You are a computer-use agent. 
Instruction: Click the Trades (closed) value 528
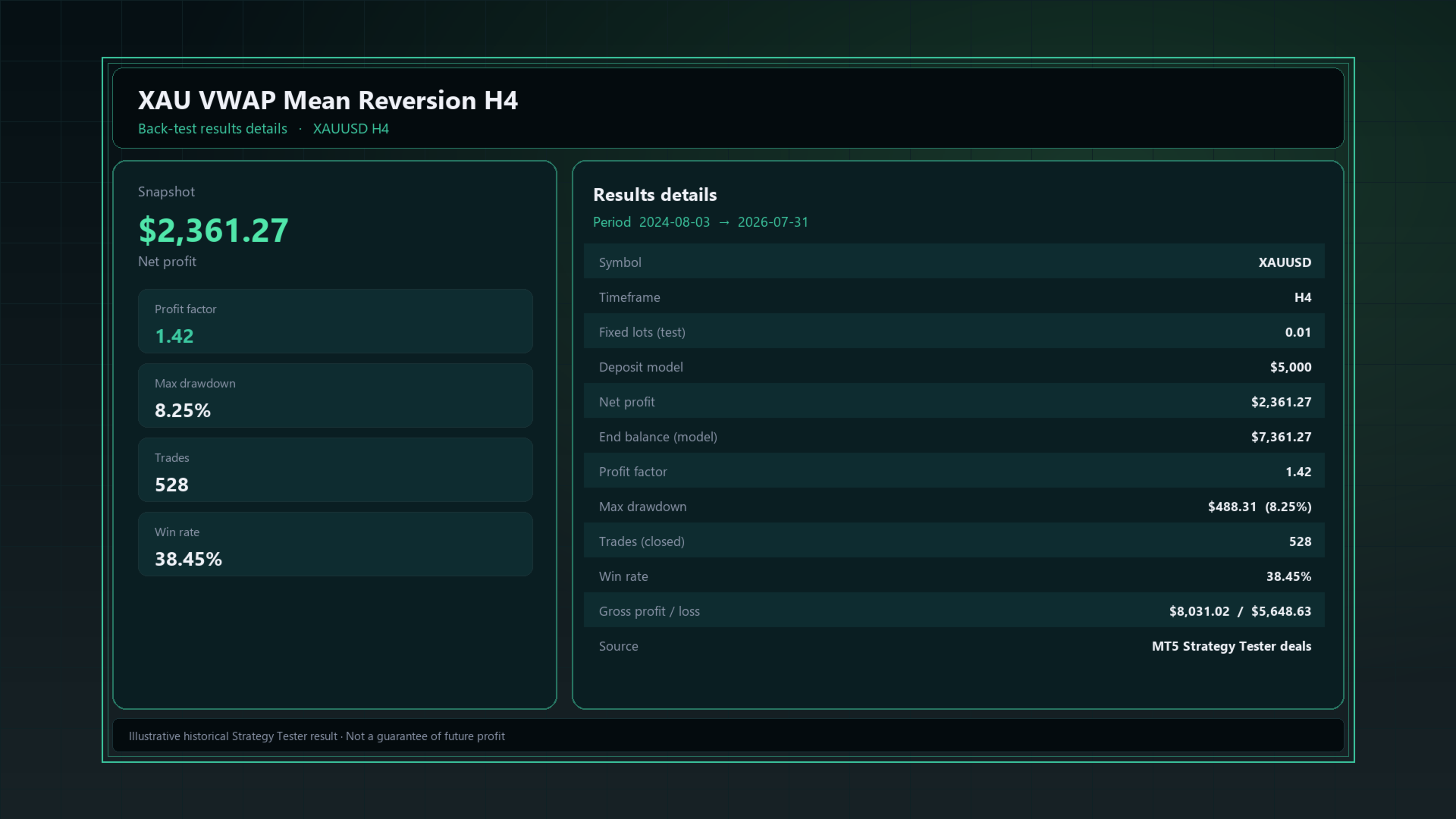[x=1300, y=541]
